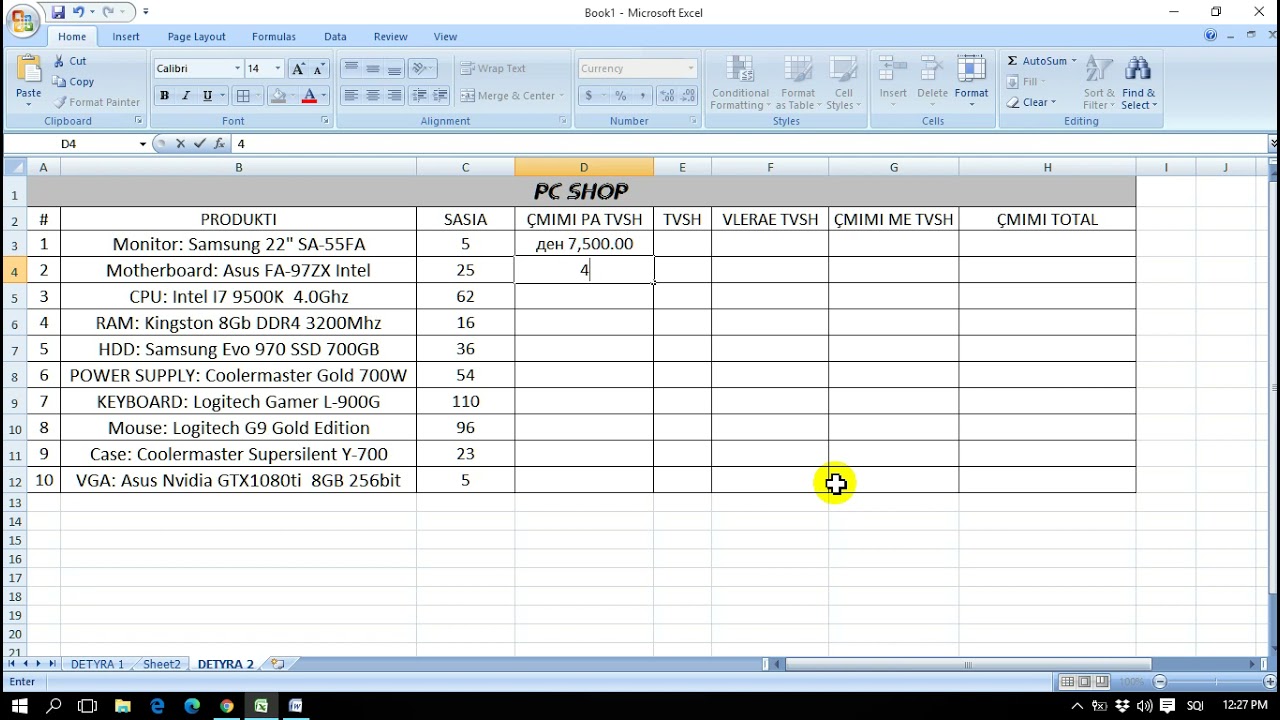Viewport: 1280px width, 720px height.
Task: Cut the selected cell
Action: (70, 61)
